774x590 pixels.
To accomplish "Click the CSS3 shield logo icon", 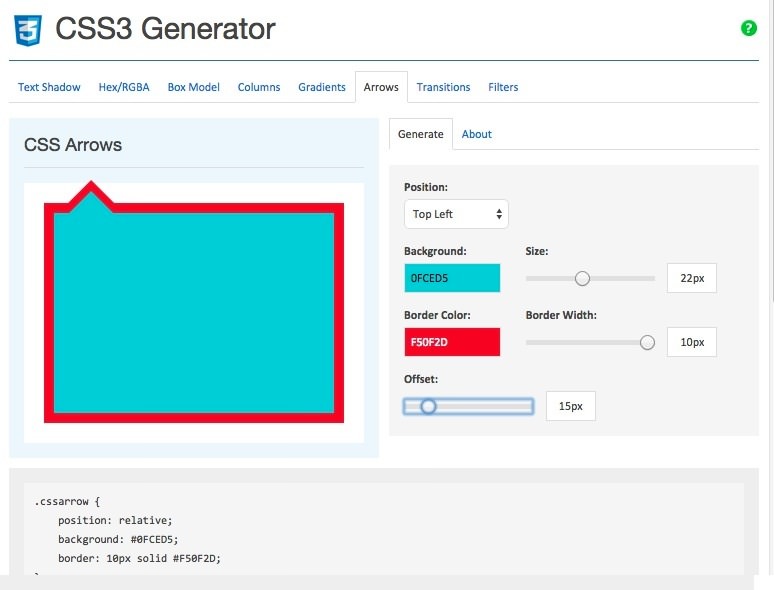I will tap(28, 30).
